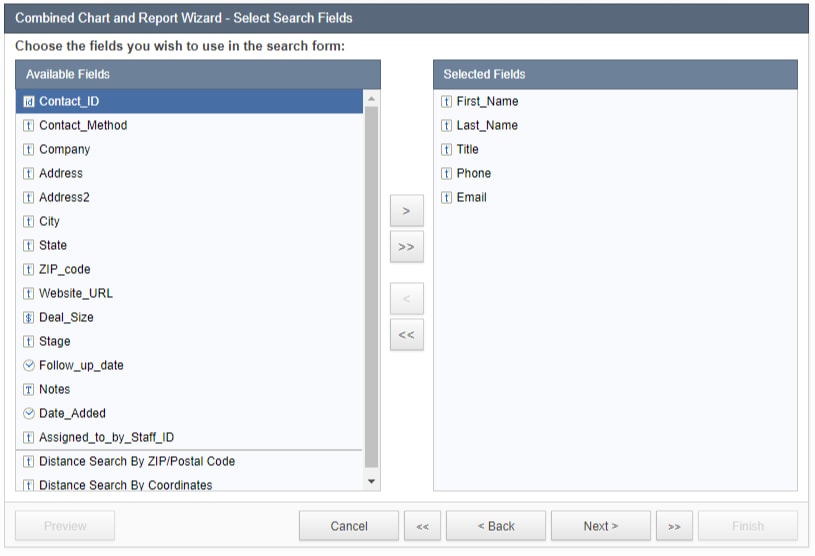The width and height of the screenshot is (815, 556).
Task: Select Website_URL in Available Fields
Action: point(76,294)
